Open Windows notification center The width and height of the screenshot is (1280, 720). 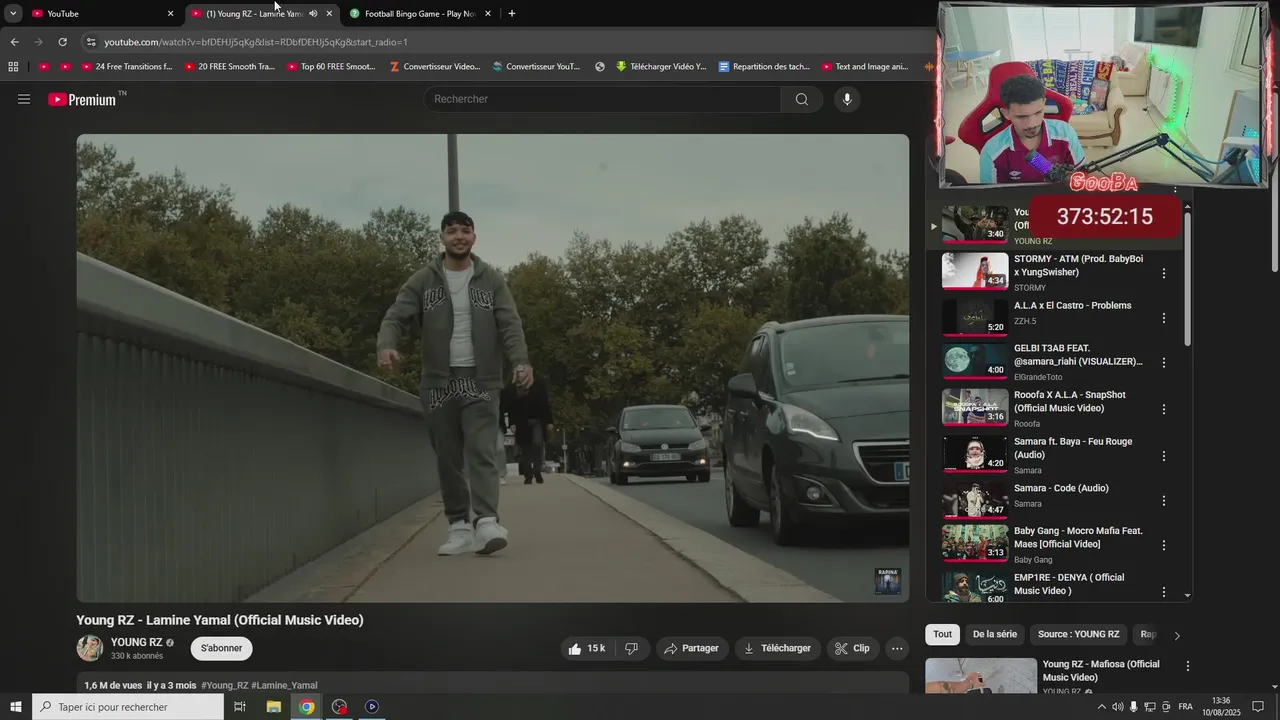point(1258,707)
